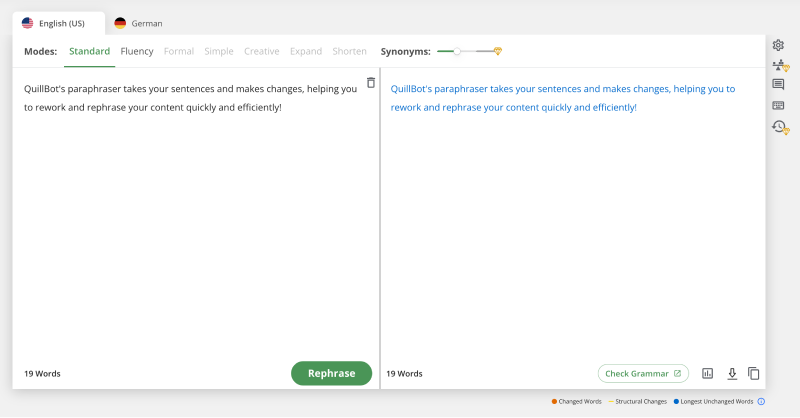Copy the paraphrased text to clipboard
The height and width of the screenshot is (418, 800).
tap(754, 373)
